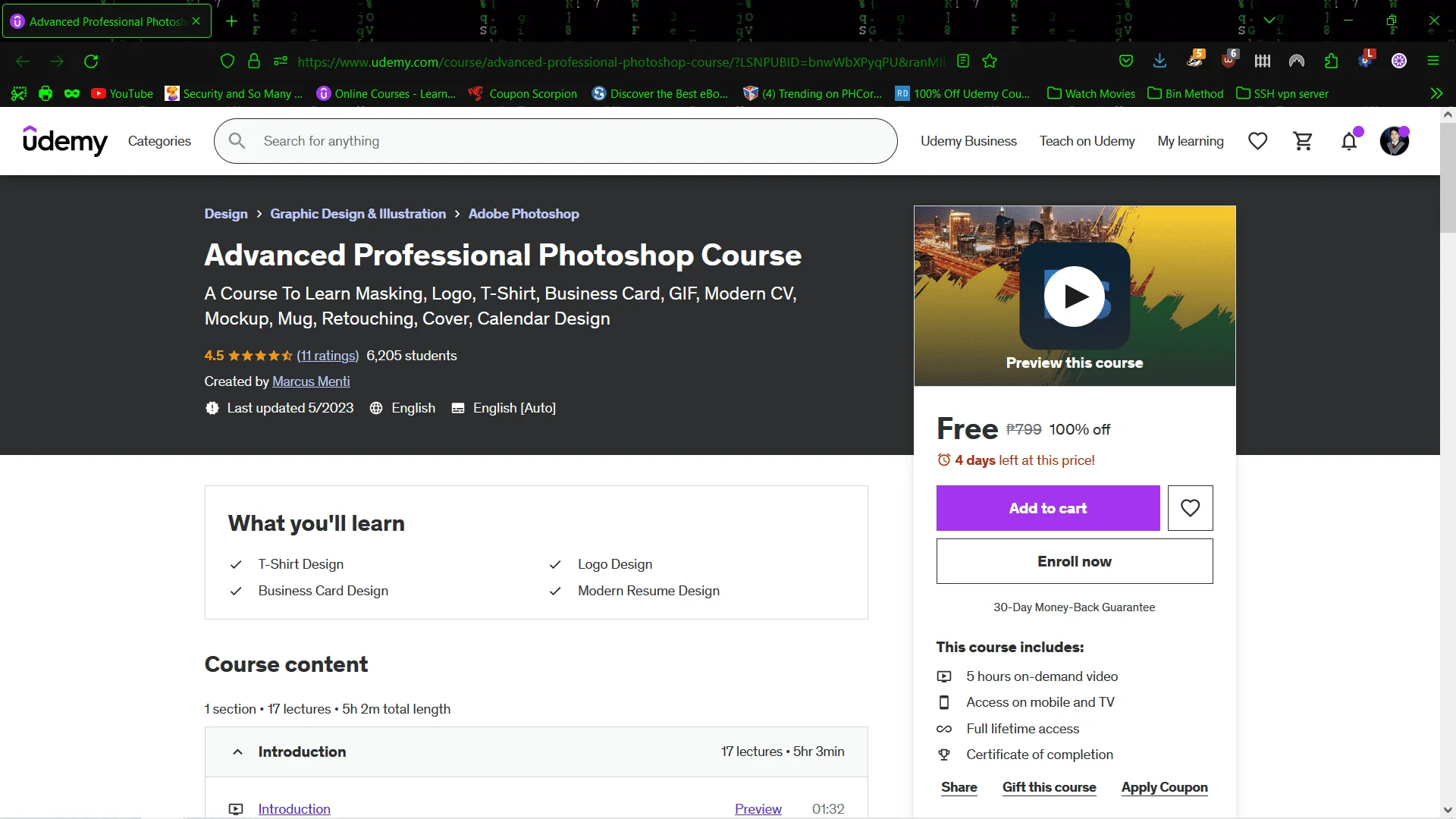The width and height of the screenshot is (1456, 819).
Task: Click the permissions icon in address bar
Action: tap(281, 61)
